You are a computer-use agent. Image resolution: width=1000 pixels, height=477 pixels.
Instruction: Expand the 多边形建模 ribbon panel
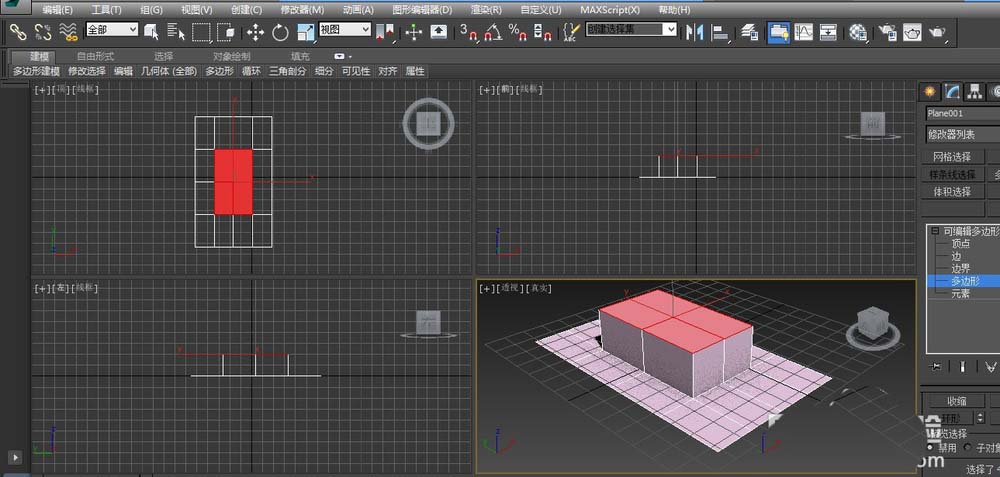click(36, 71)
